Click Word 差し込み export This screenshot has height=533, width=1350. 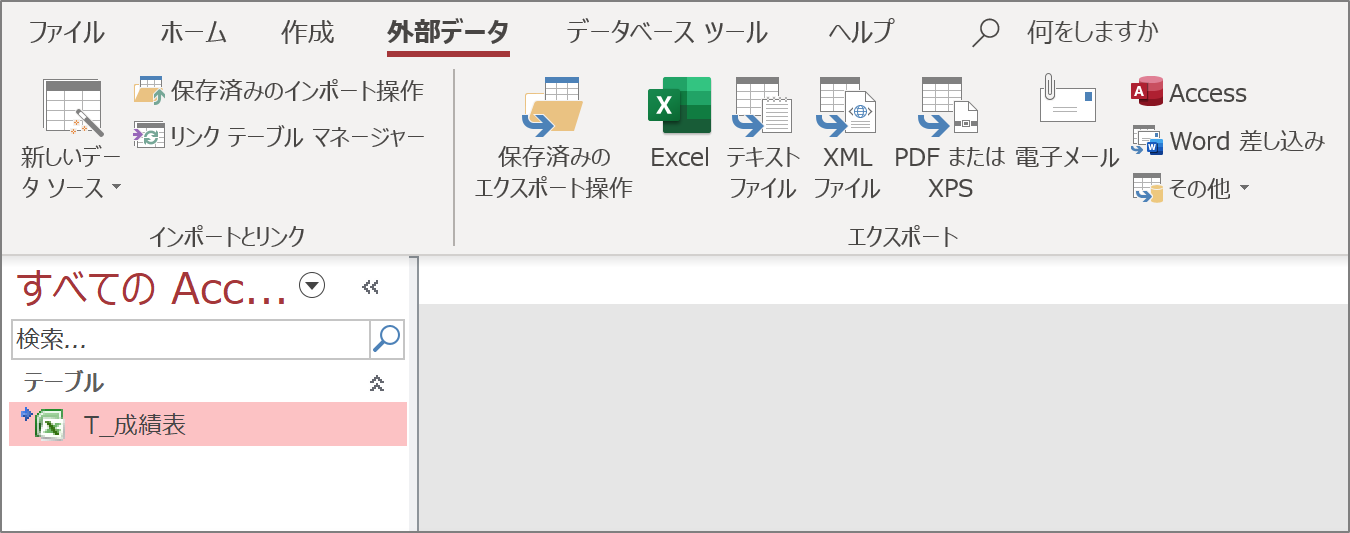1229,141
